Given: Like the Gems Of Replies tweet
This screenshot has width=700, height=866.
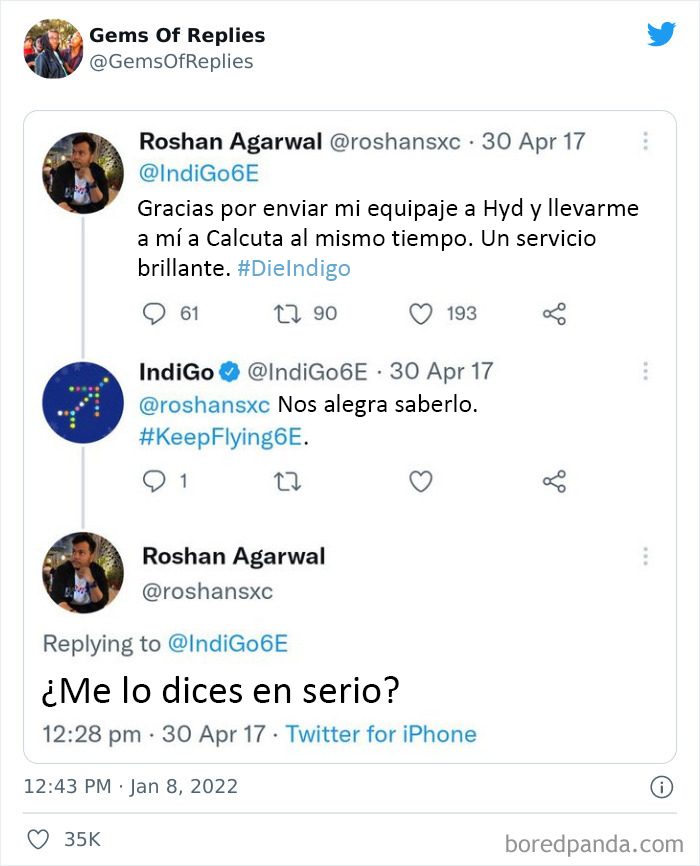Looking at the screenshot, I should pos(37,840).
